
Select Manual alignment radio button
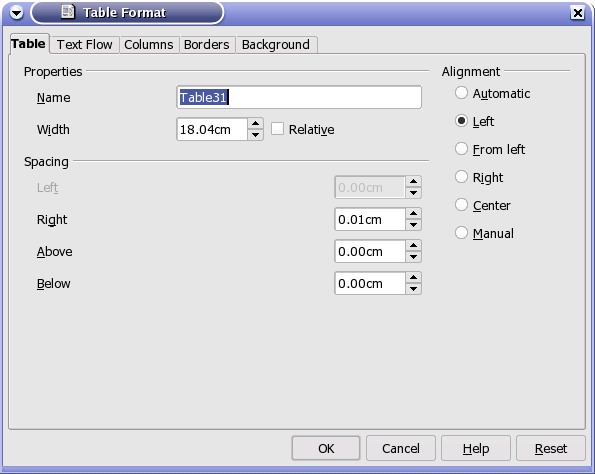click(461, 233)
